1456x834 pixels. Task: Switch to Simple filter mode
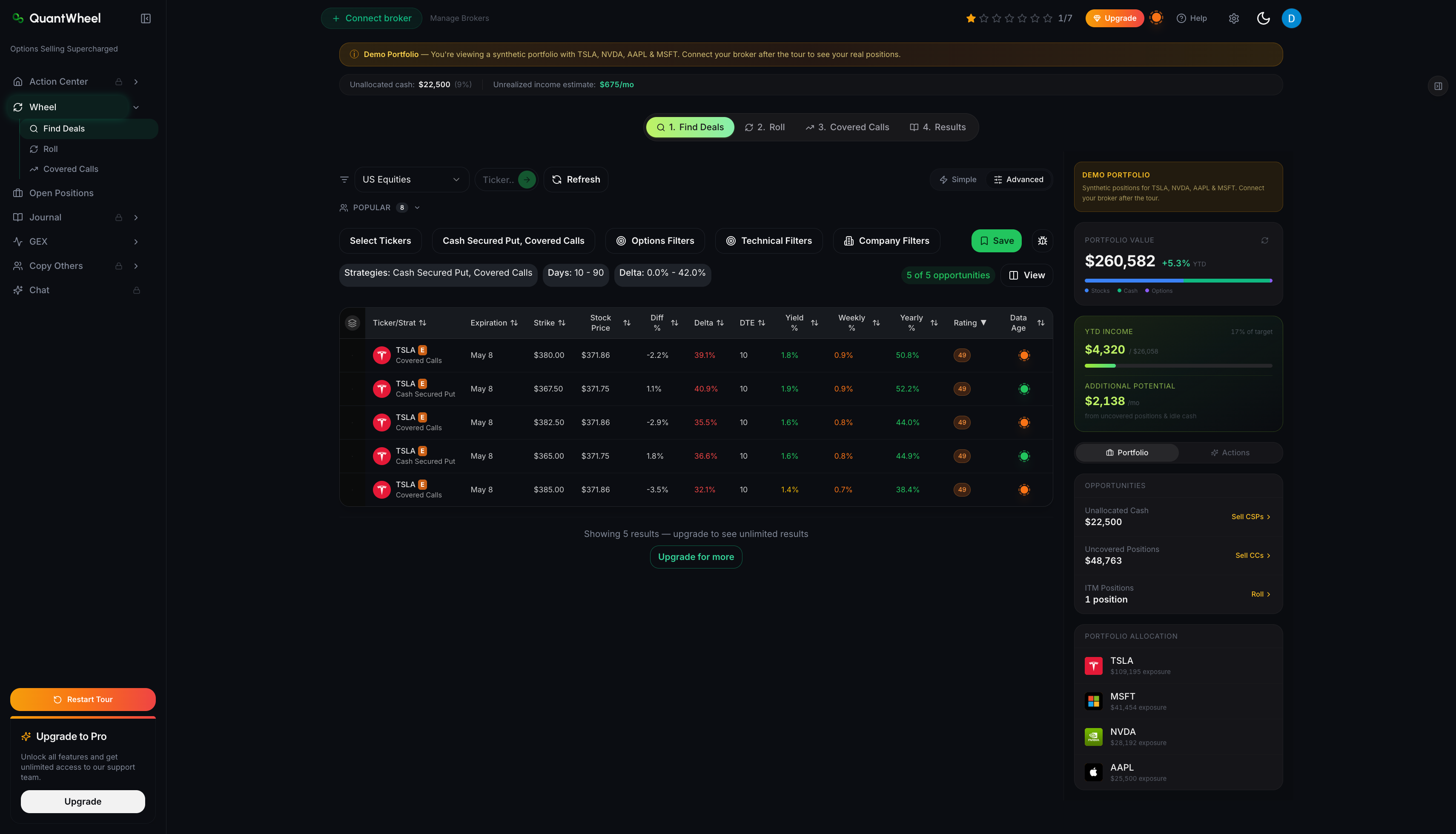pyautogui.click(x=957, y=179)
